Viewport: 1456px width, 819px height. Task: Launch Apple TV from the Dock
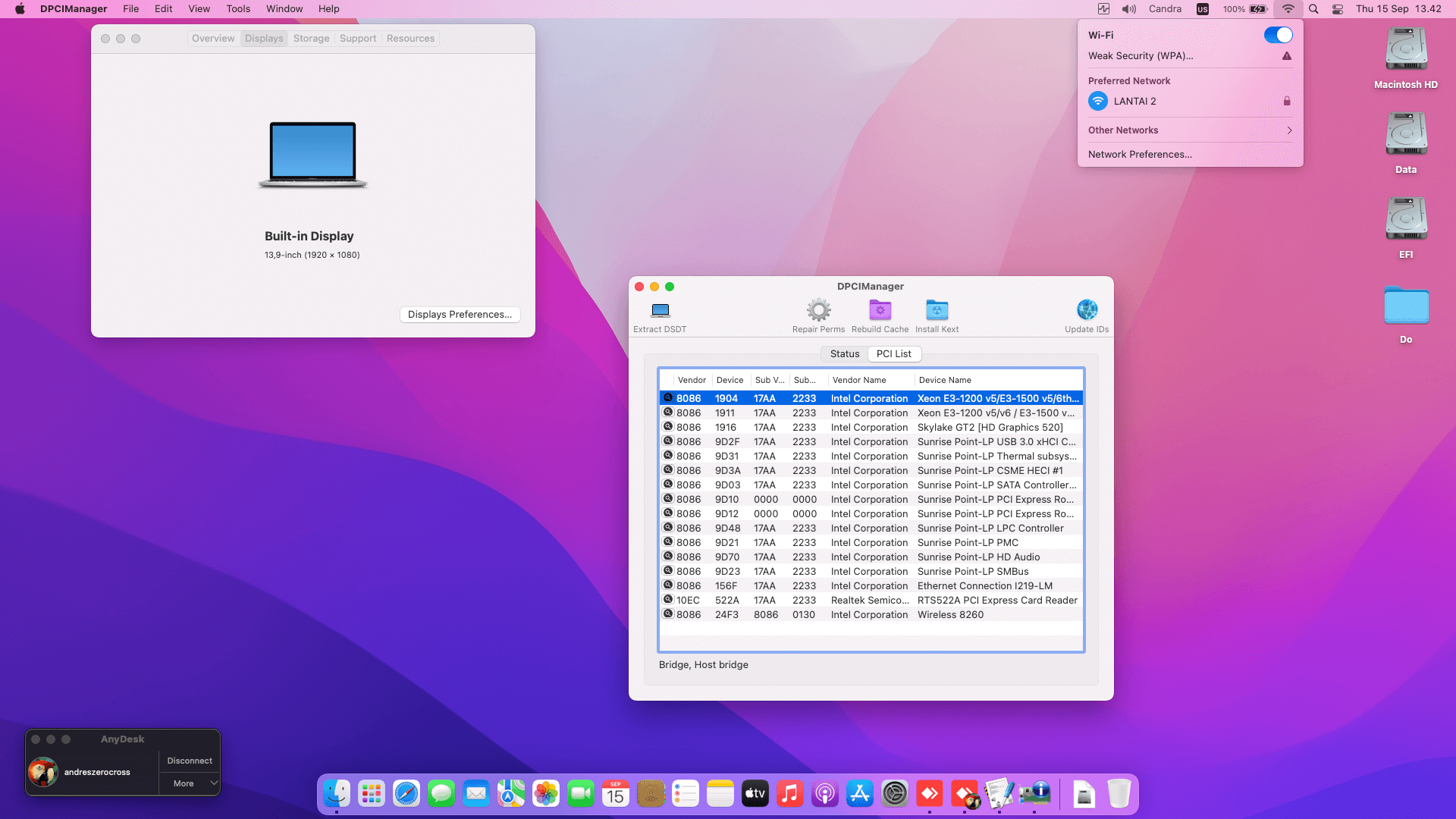pos(755,794)
